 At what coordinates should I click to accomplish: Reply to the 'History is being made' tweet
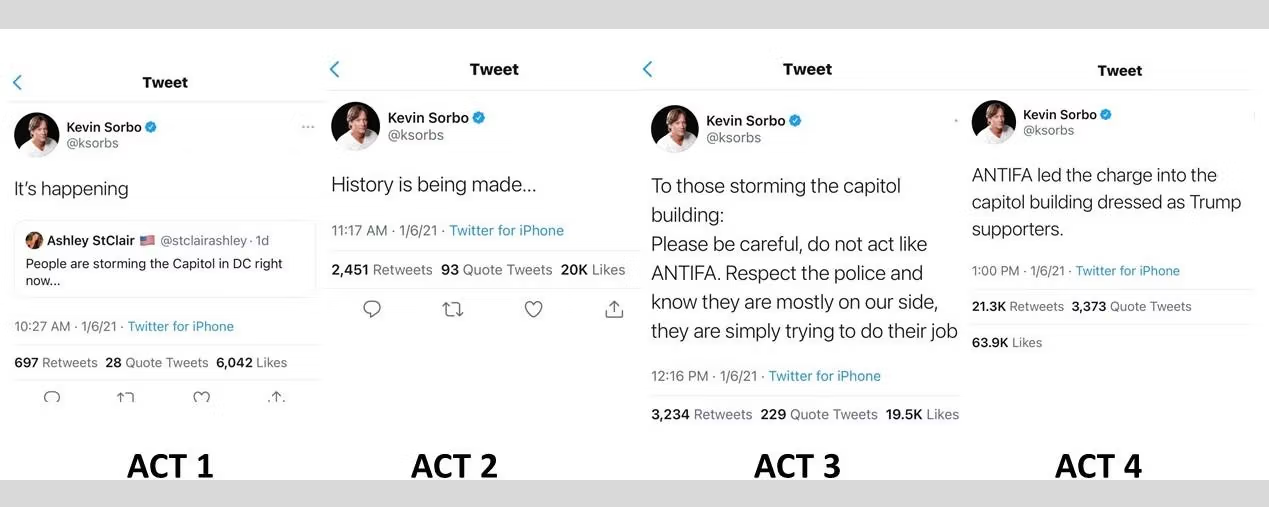[x=372, y=309]
